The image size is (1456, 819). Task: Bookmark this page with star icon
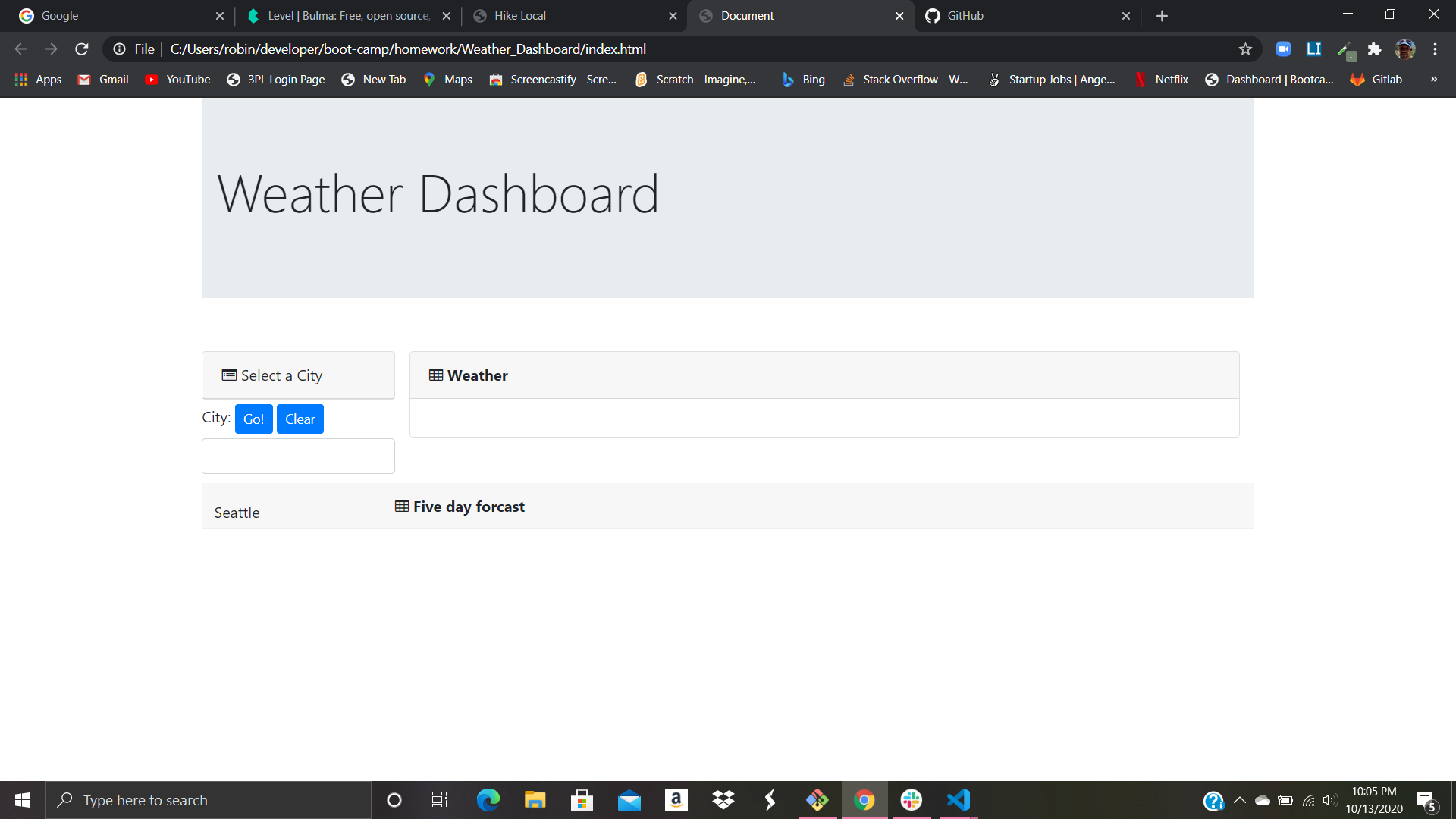[1245, 49]
